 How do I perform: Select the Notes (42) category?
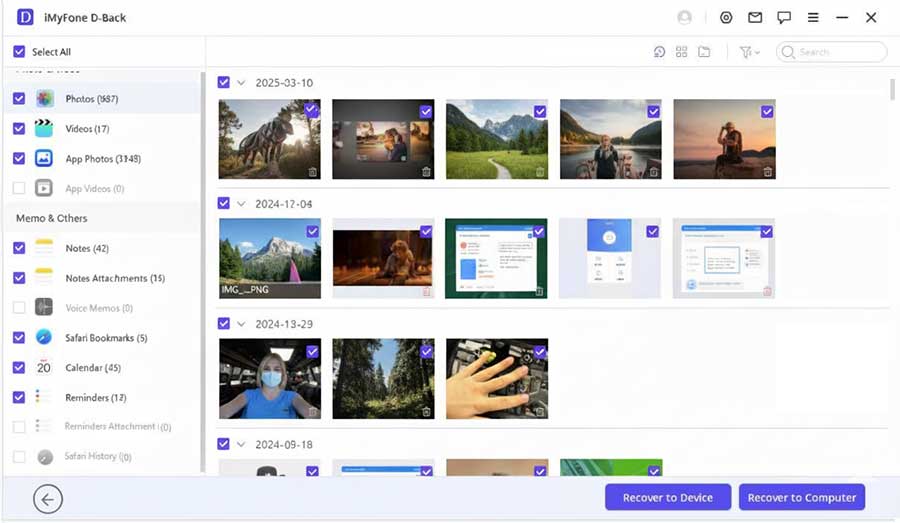(x=87, y=248)
